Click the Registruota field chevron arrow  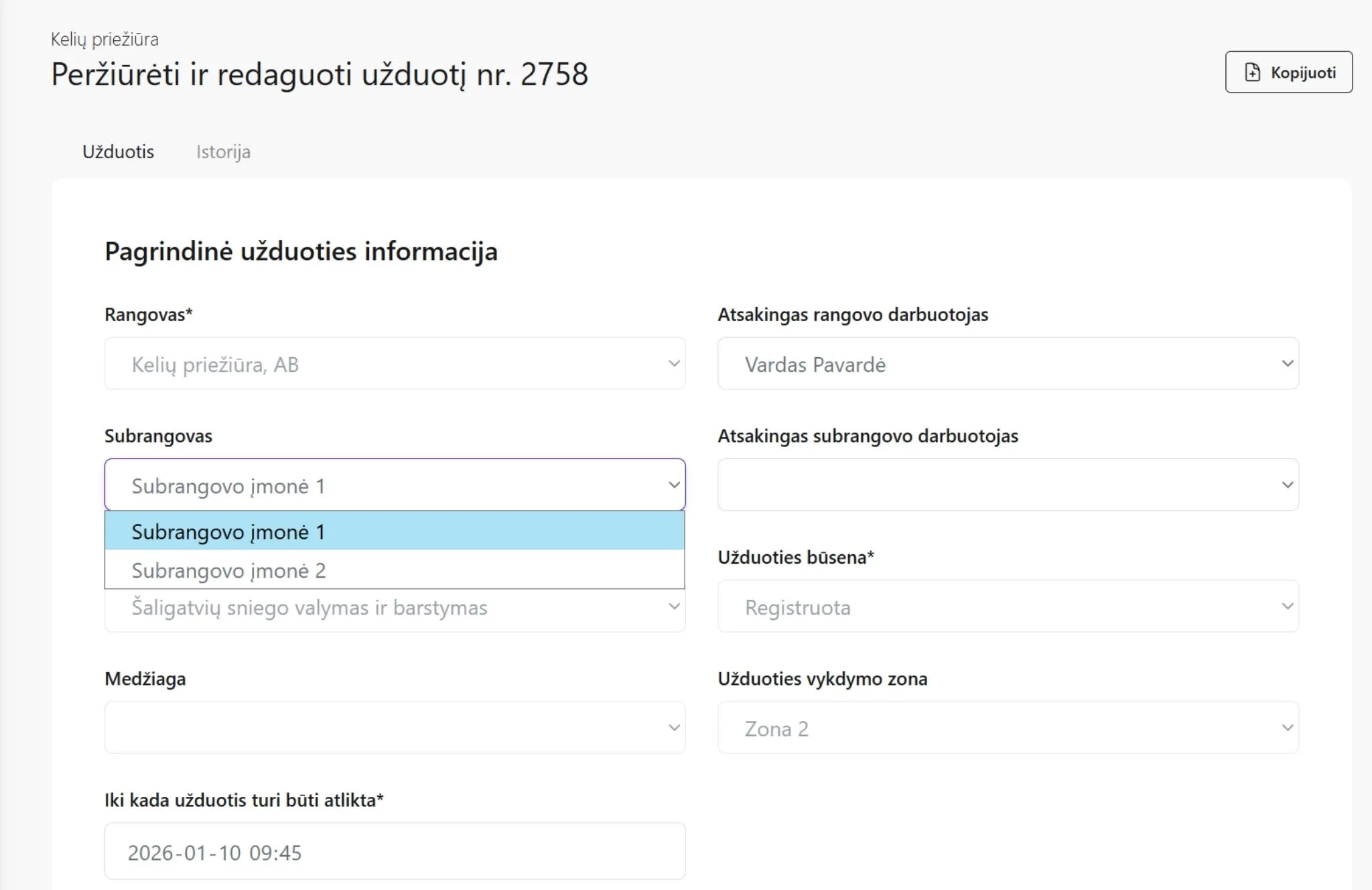[x=1287, y=607]
